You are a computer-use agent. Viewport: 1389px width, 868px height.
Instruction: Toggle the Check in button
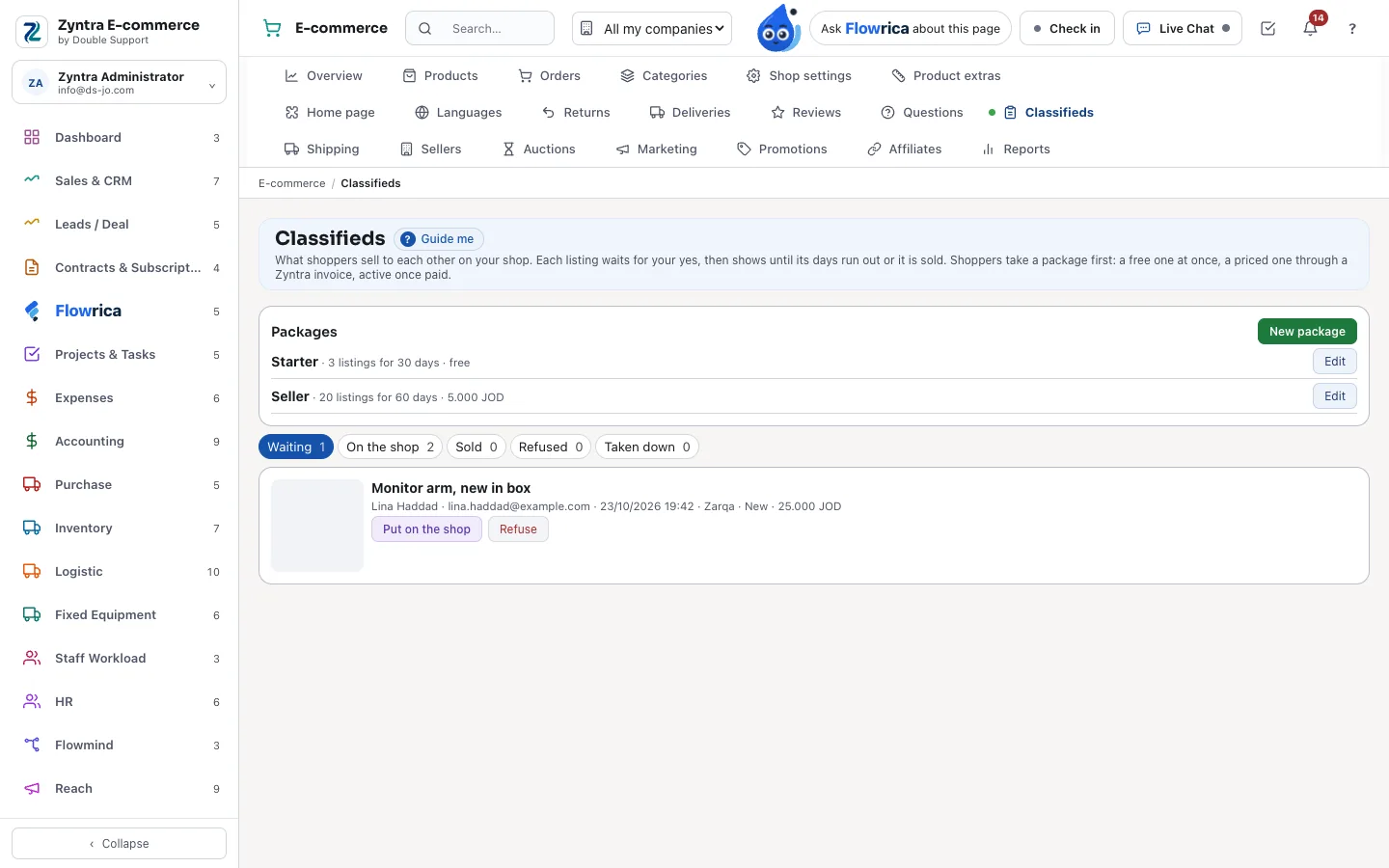pyautogui.click(x=1067, y=29)
